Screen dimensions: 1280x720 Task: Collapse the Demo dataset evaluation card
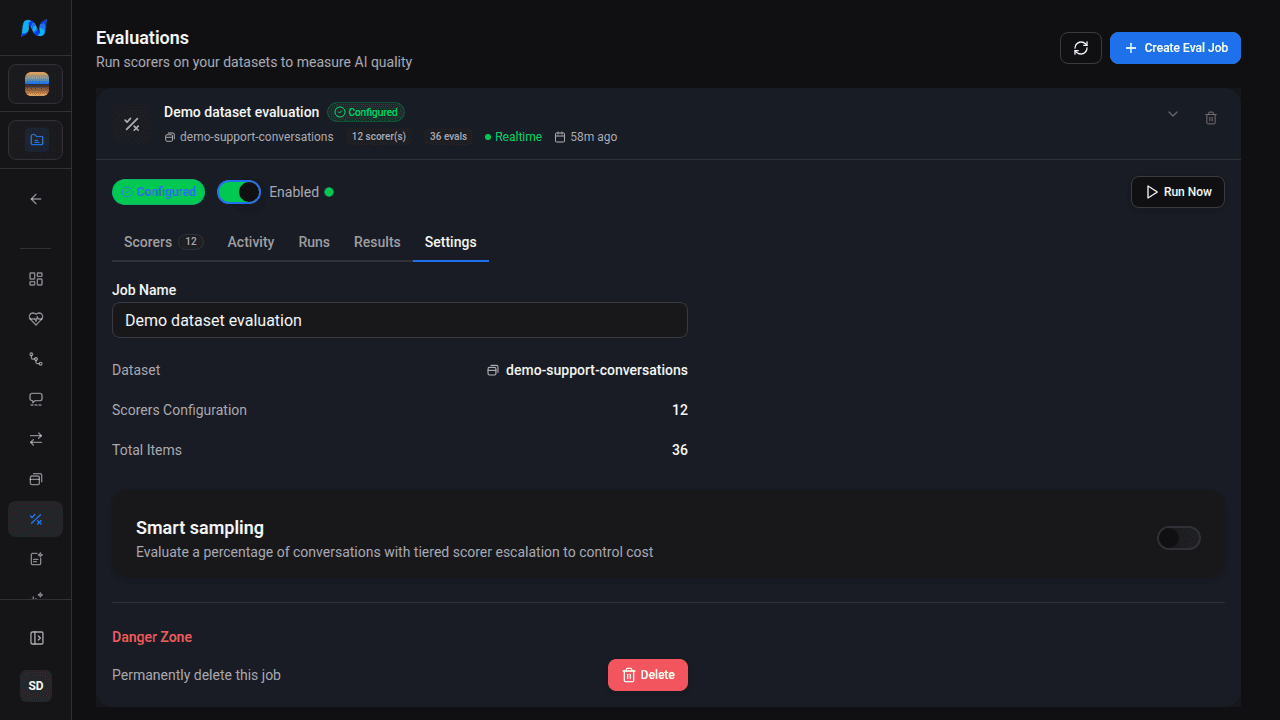point(1173,115)
